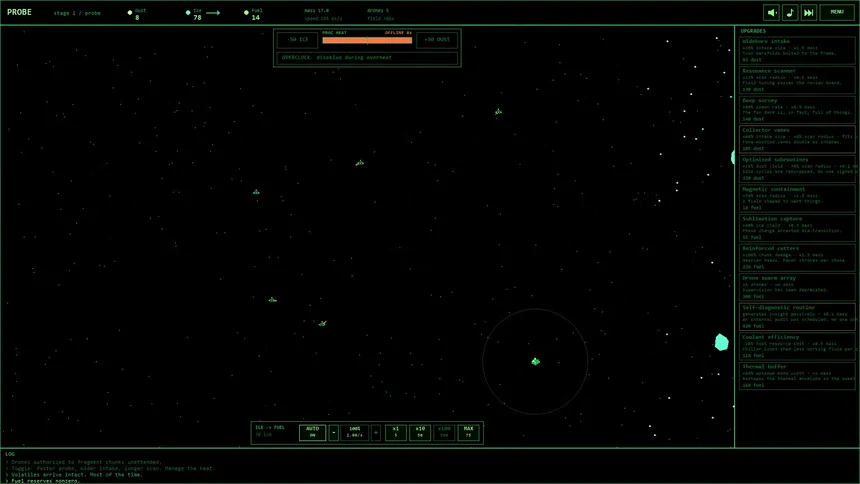
Task: Click the +50 DUST overclock button
Action: [436, 40]
